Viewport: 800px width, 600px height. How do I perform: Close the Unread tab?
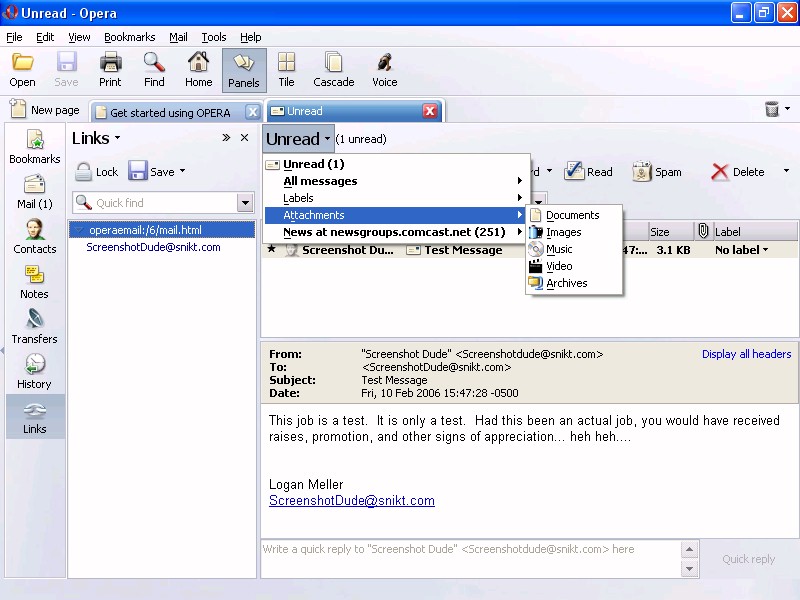click(x=430, y=111)
